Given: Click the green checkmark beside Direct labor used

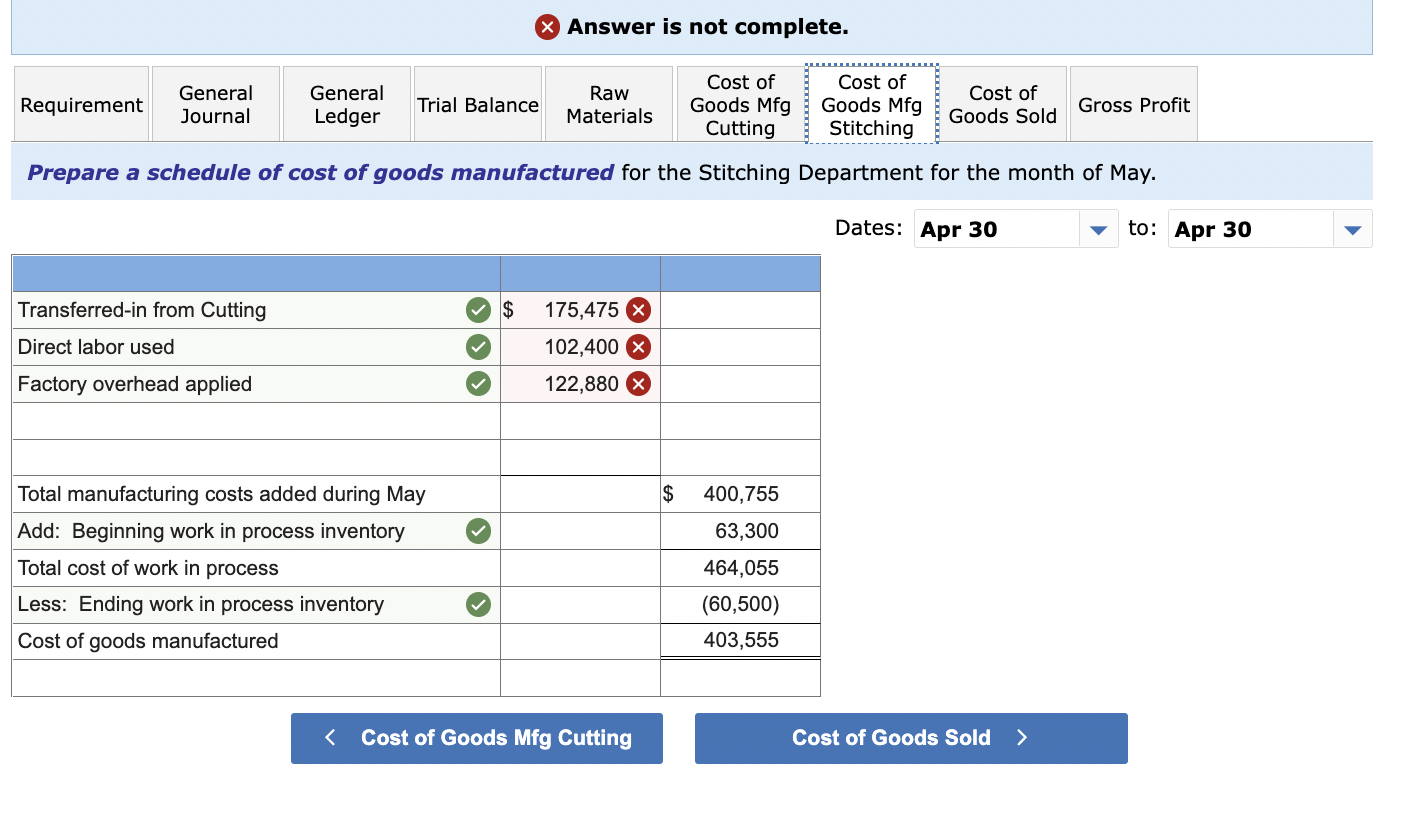Looking at the screenshot, I should 478,347.
